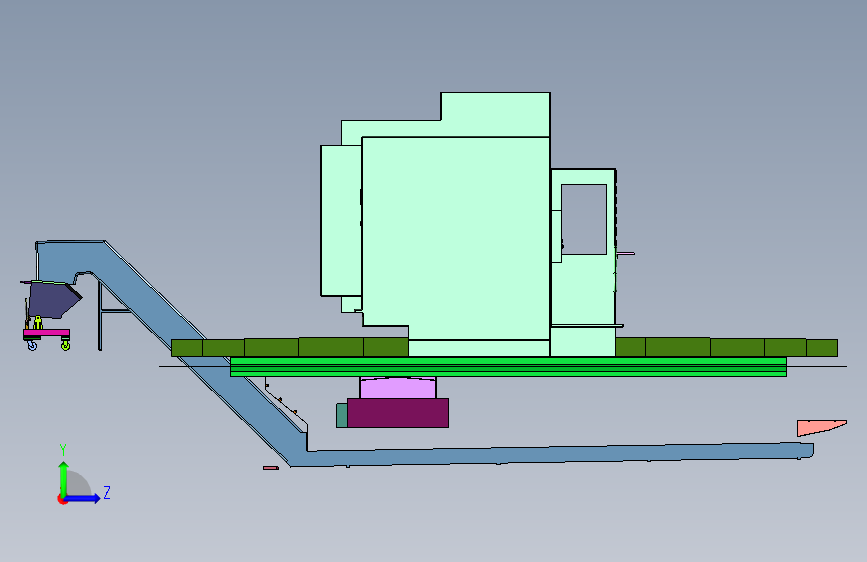Select the small teal block beside maroon base

[x=342, y=415]
